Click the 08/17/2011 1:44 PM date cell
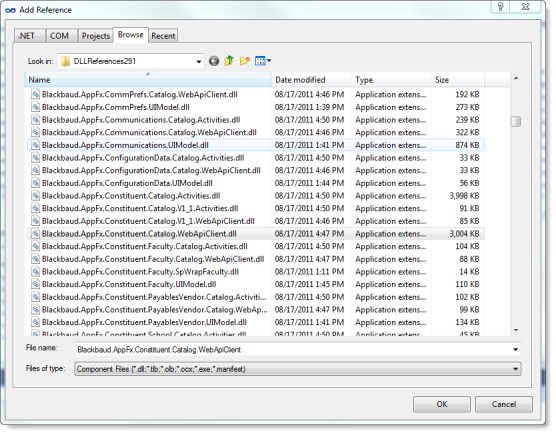The height and width of the screenshot is (435, 556). 309,183
